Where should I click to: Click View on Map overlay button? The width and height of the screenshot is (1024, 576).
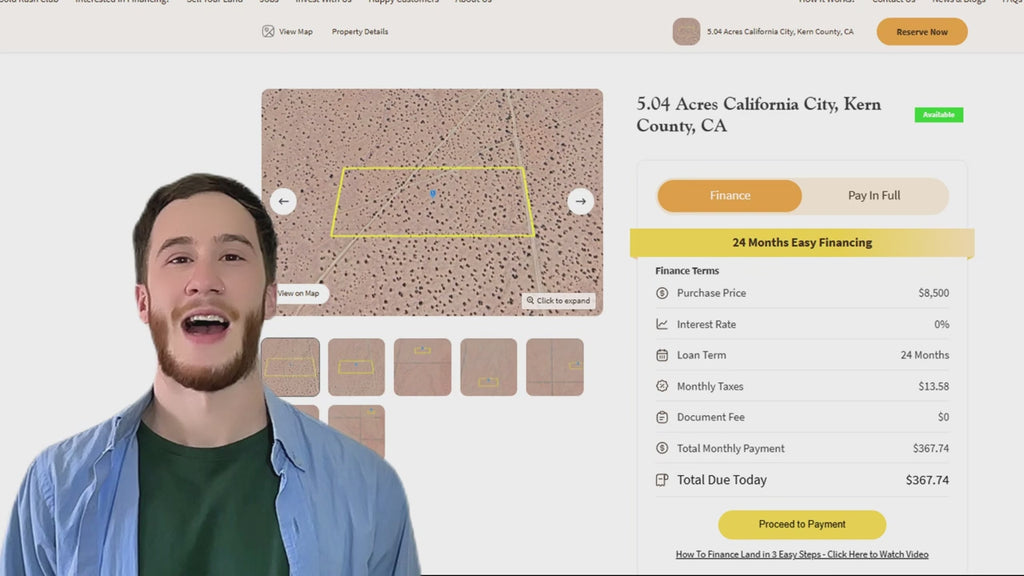pyautogui.click(x=299, y=293)
